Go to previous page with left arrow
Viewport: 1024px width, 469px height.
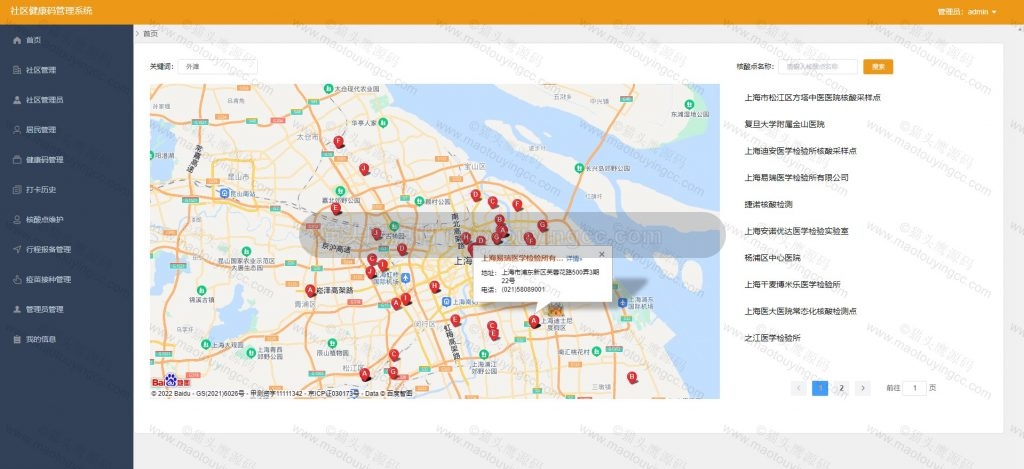coord(798,388)
